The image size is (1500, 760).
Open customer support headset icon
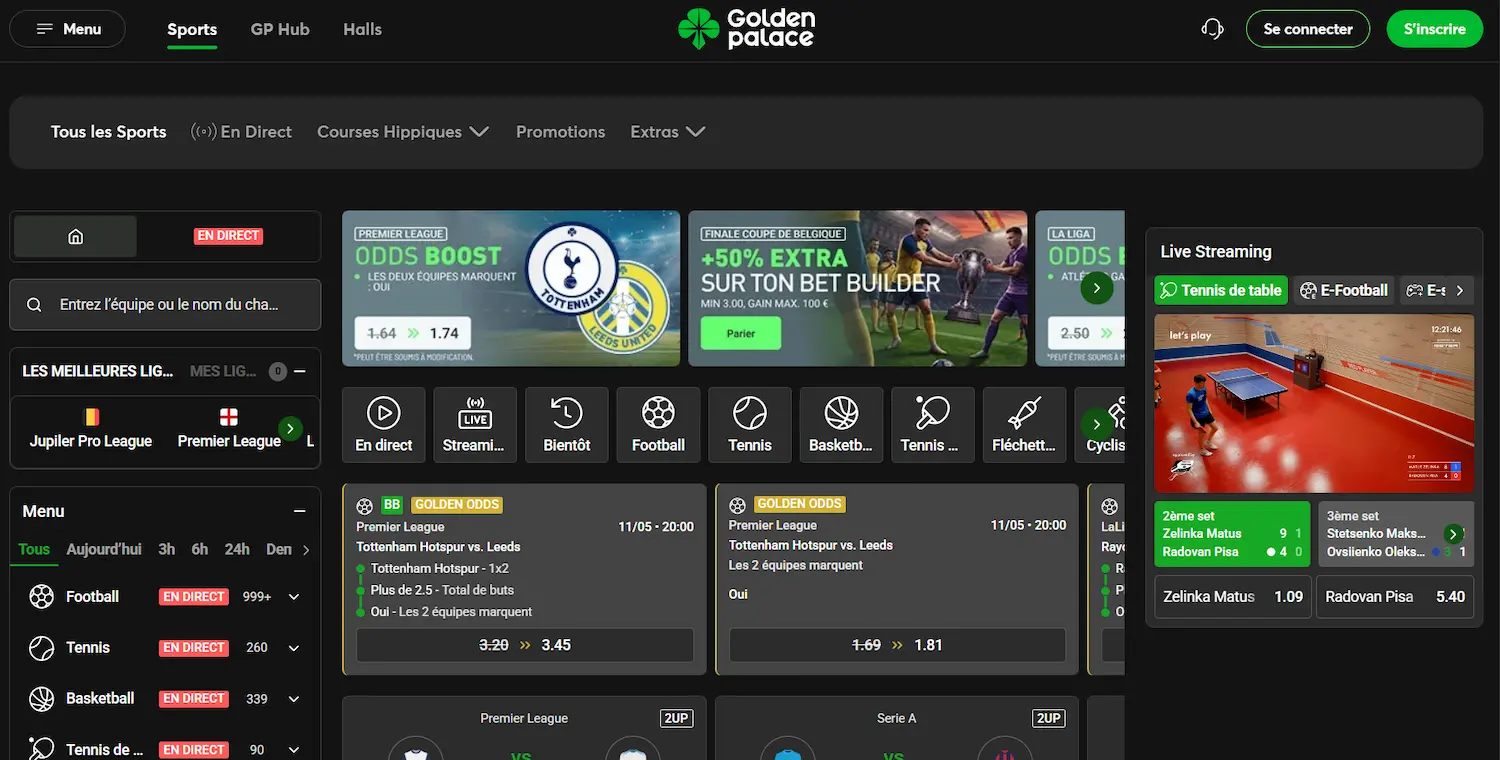coord(1212,29)
